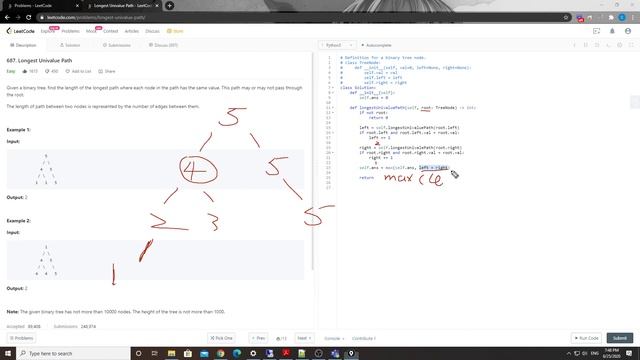
Task: Open the Store link
Action: (175, 31)
